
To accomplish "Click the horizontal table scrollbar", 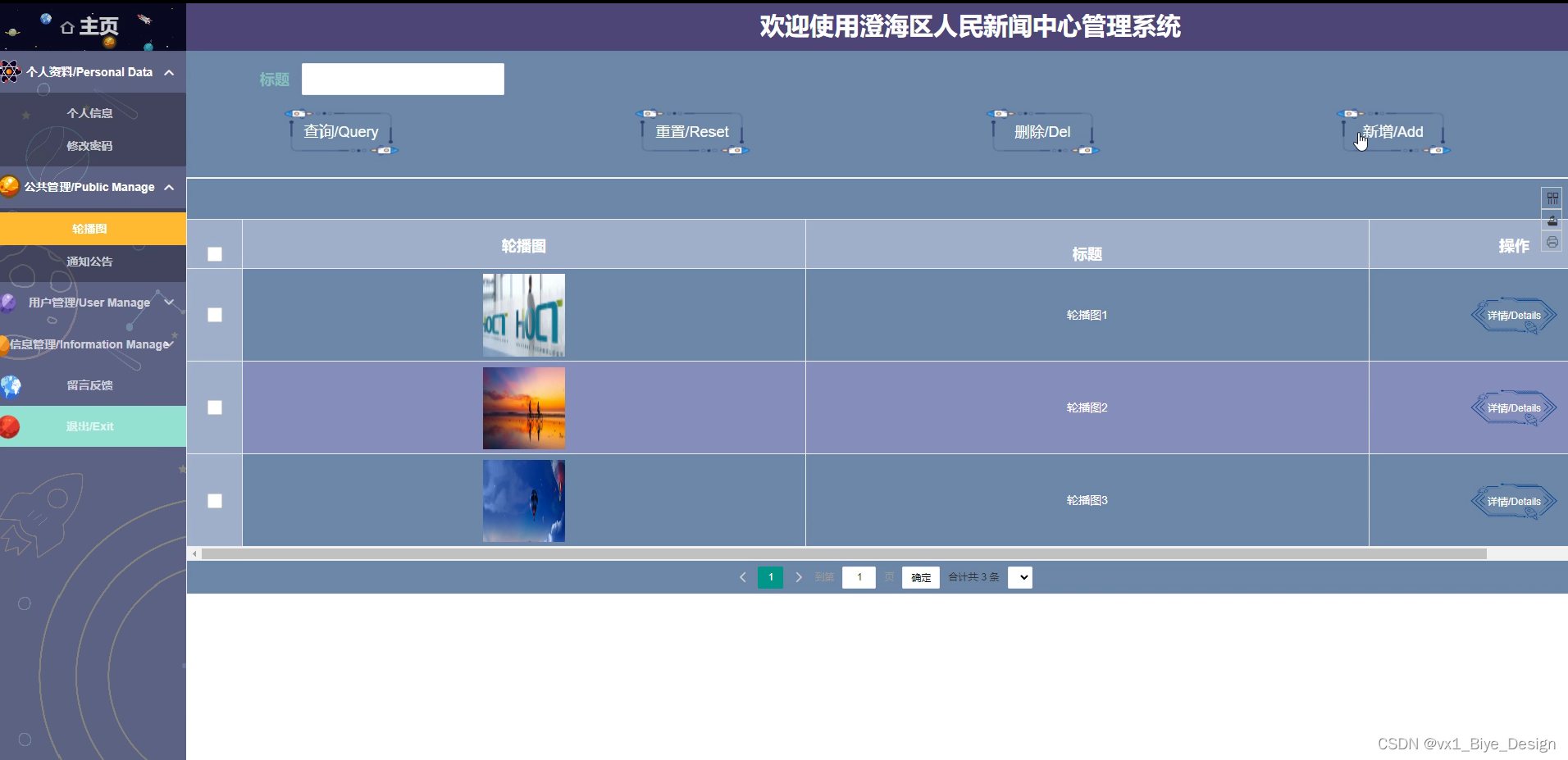I will (844, 554).
